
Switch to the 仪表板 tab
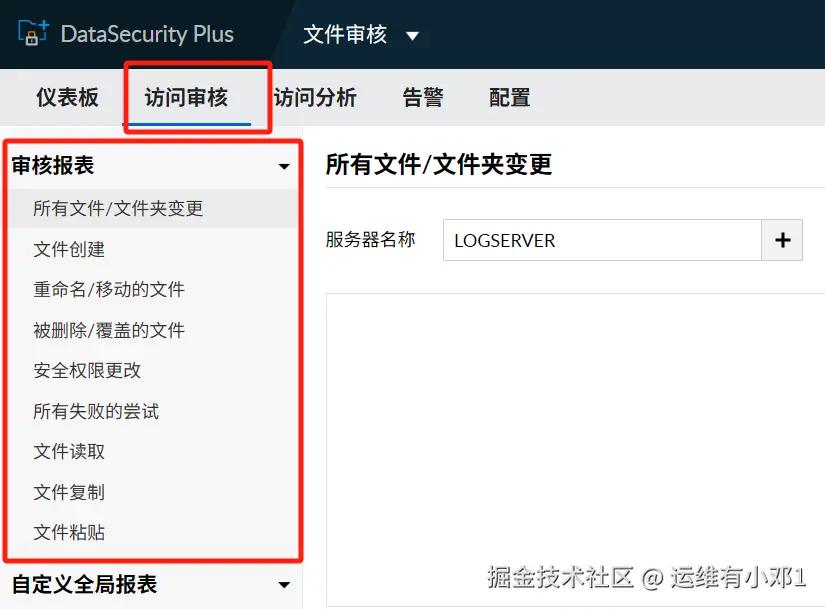(x=68, y=97)
